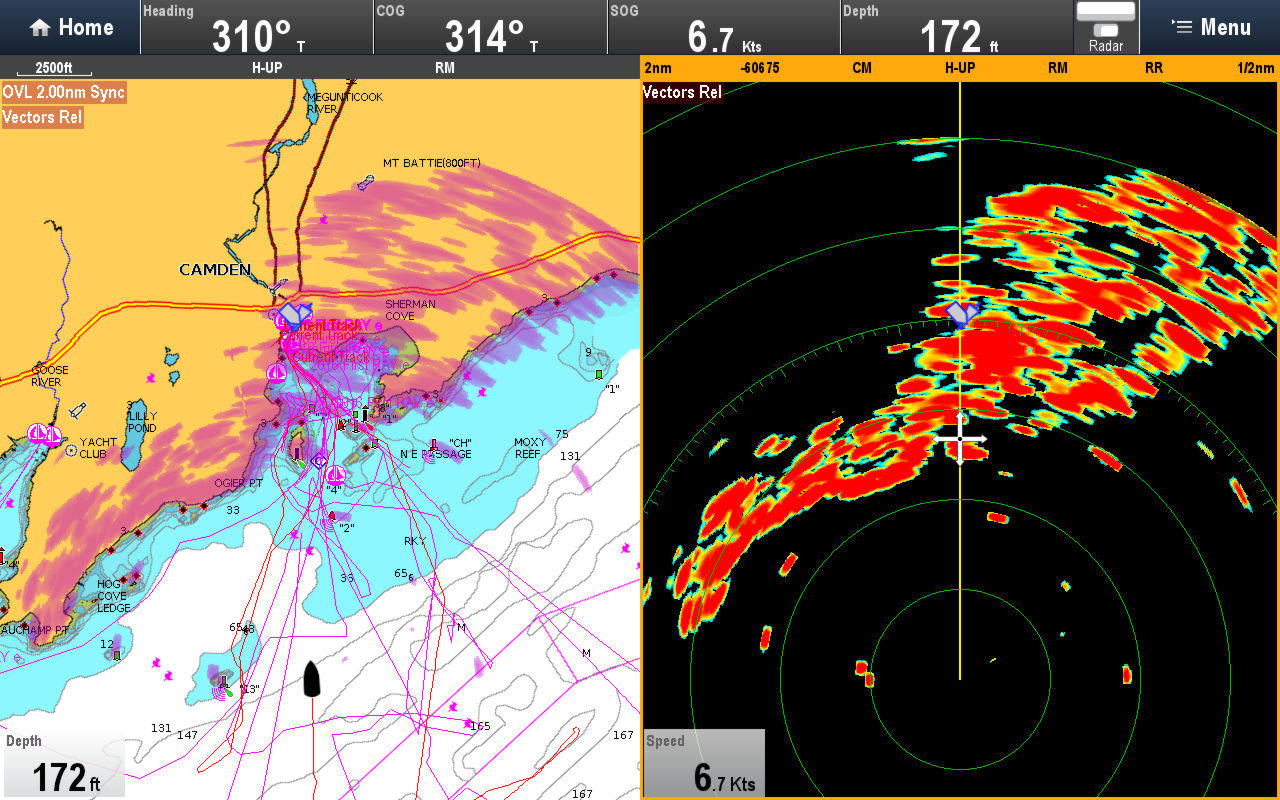Toggle Vectors Rel on the chart pane

point(42,117)
